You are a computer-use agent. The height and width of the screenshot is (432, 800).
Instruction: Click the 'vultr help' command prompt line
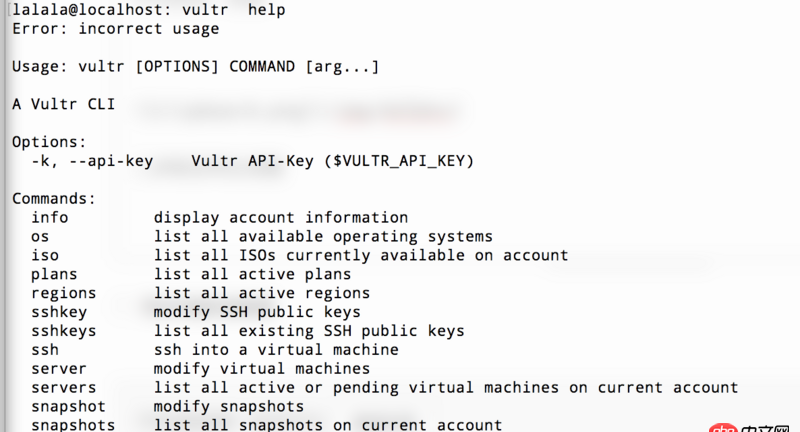pyautogui.click(x=148, y=10)
